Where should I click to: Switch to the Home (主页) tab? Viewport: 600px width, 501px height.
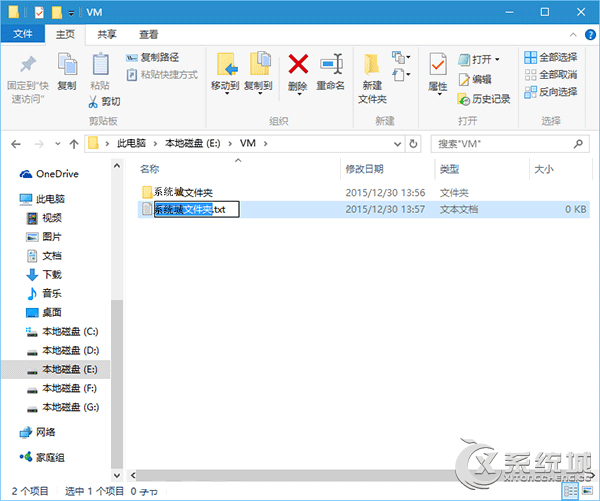[65, 34]
